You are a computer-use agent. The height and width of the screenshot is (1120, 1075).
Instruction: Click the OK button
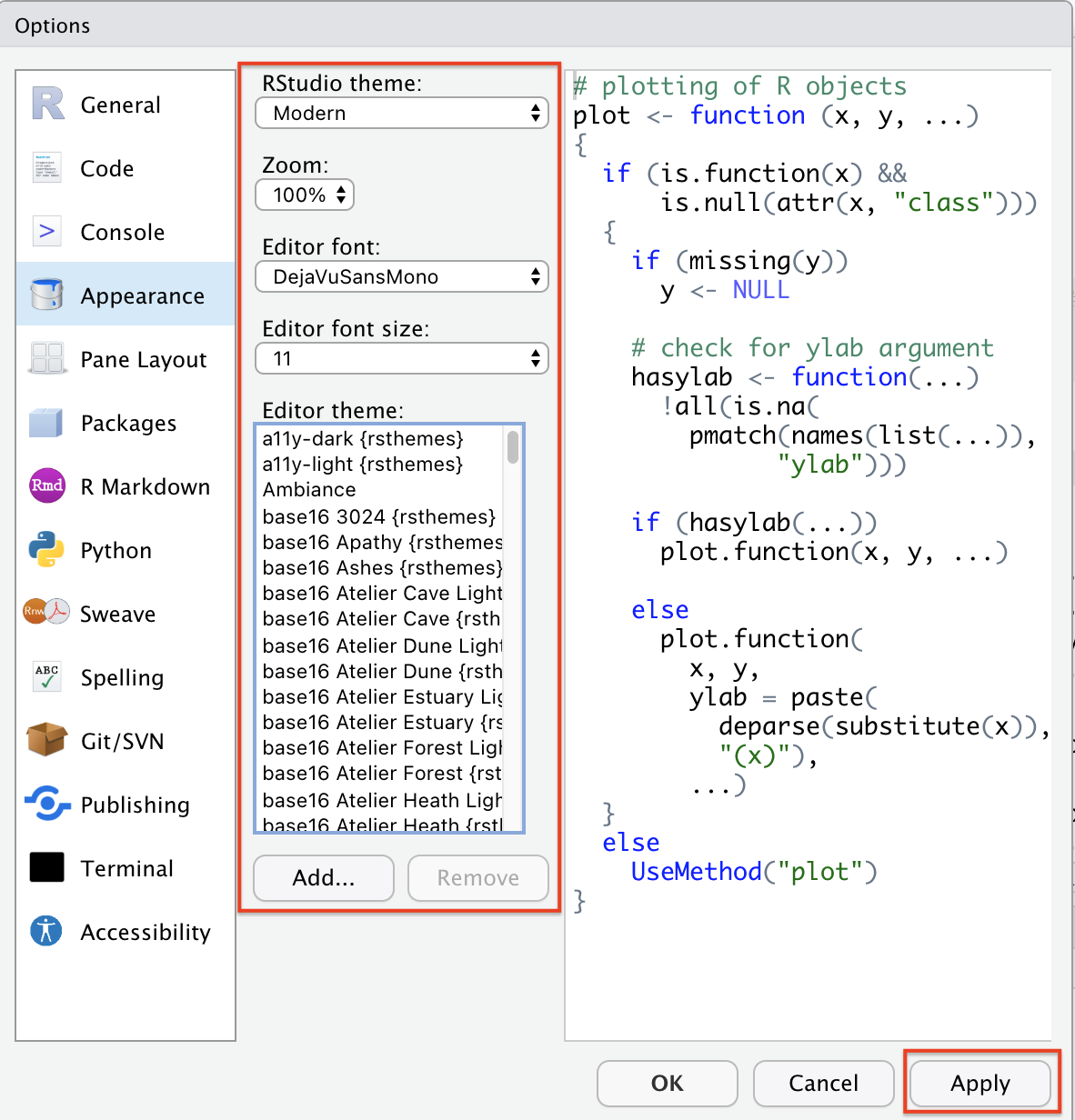click(668, 1083)
